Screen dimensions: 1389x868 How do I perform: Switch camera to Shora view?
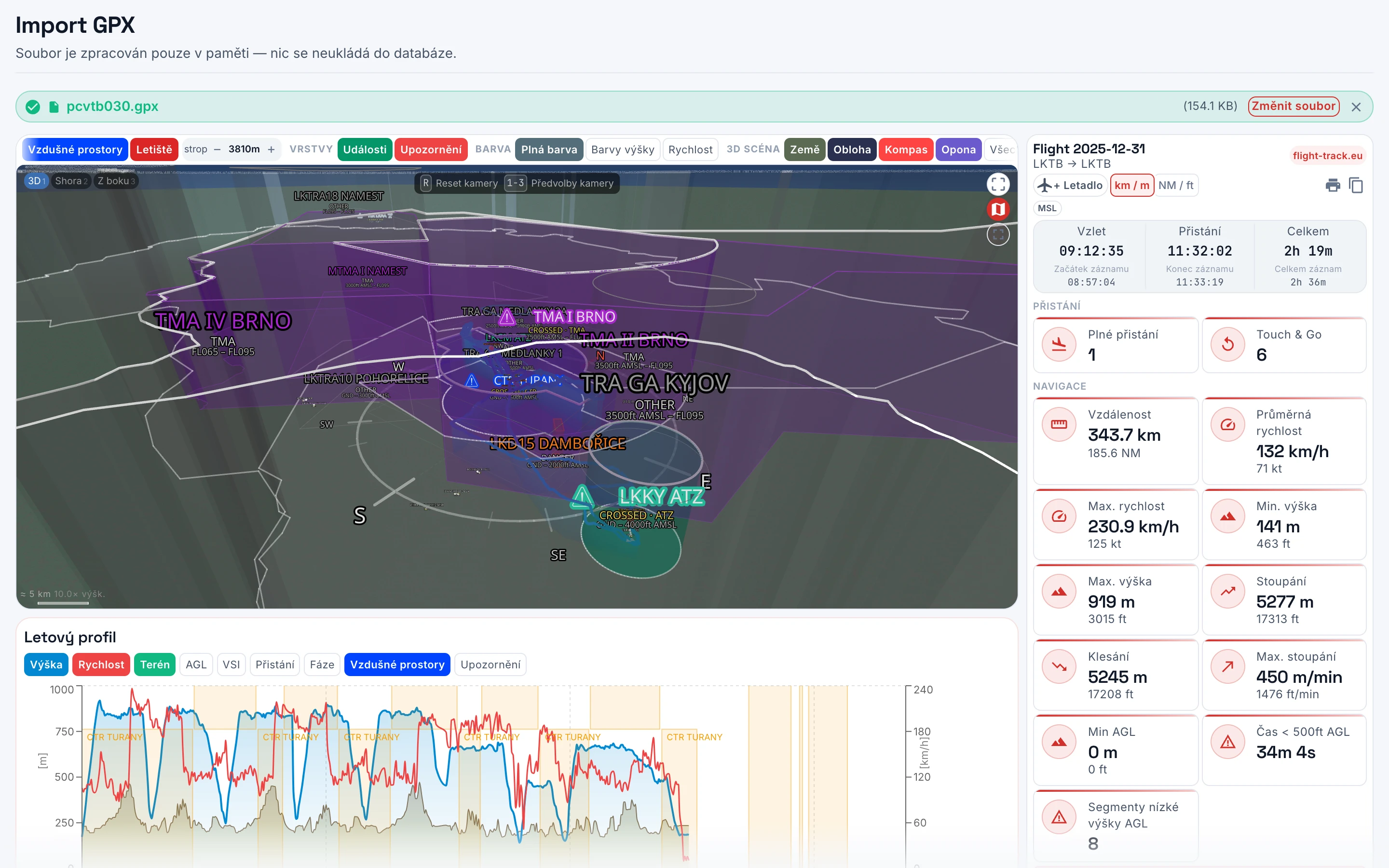point(71,181)
